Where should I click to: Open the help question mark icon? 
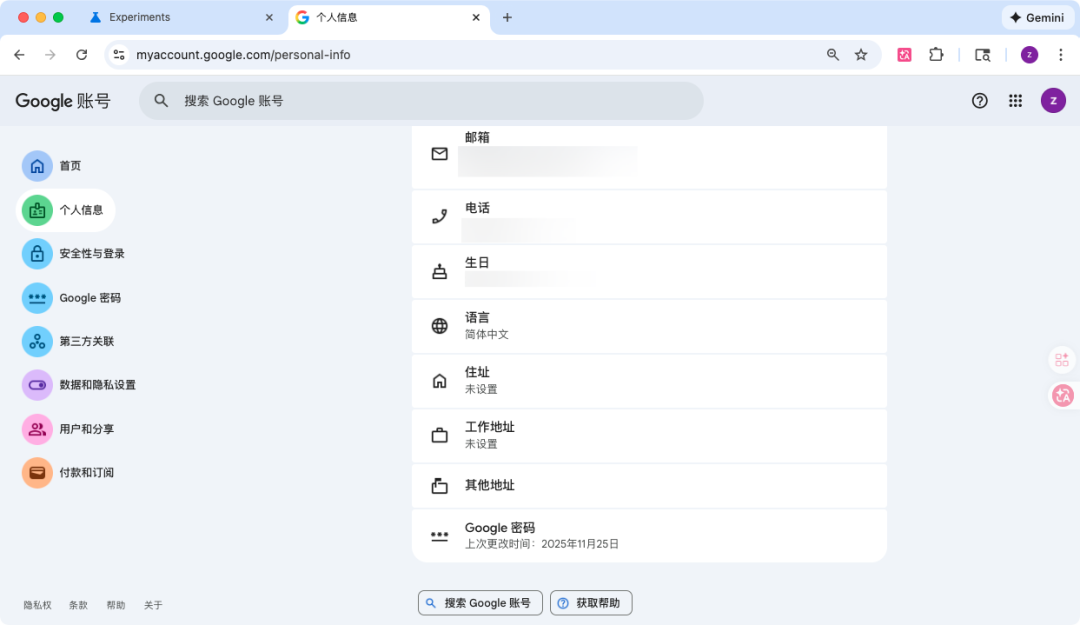pyautogui.click(x=979, y=101)
